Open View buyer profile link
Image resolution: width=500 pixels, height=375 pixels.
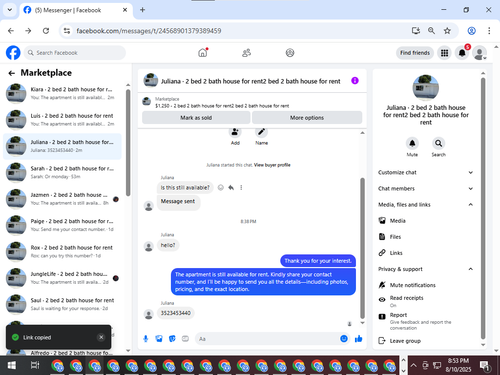point(272,165)
